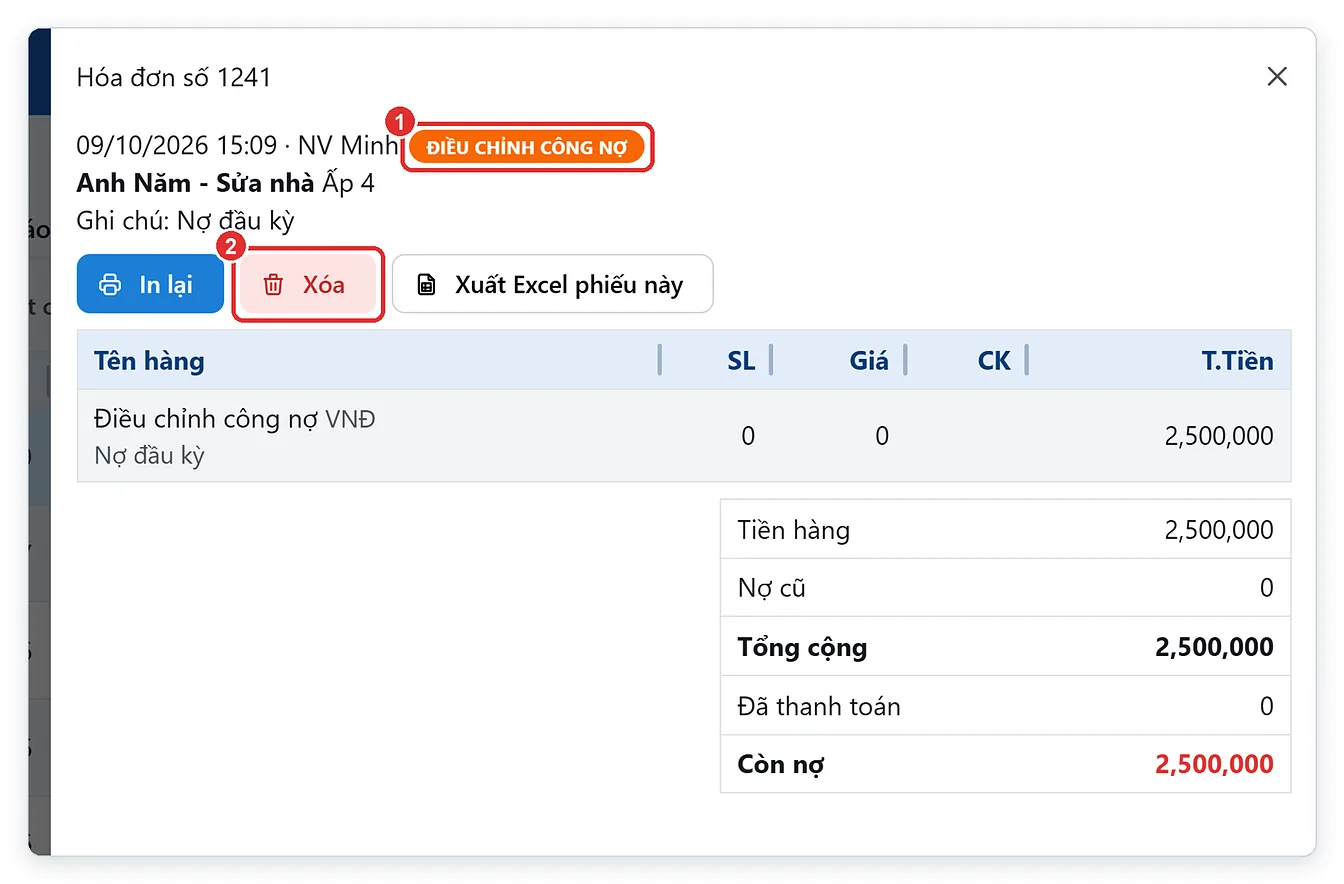The height and width of the screenshot is (884, 1344).
Task: Click the row Điều chỉnh công nợ VNĐ
Action: pyautogui.click(x=684, y=436)
